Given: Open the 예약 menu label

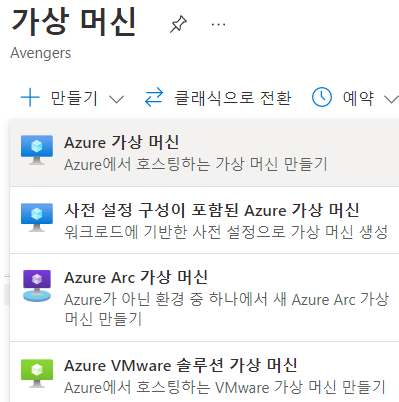Looking at the screenshot, I should (x=358, y=98).
